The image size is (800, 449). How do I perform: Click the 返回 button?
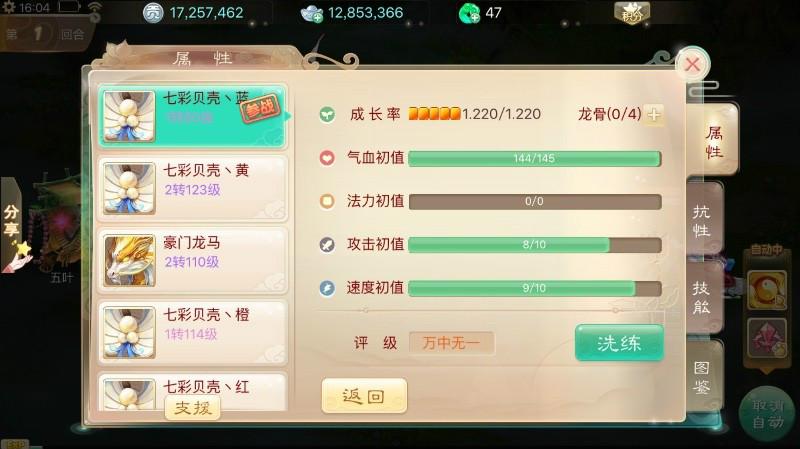[364, 396]
